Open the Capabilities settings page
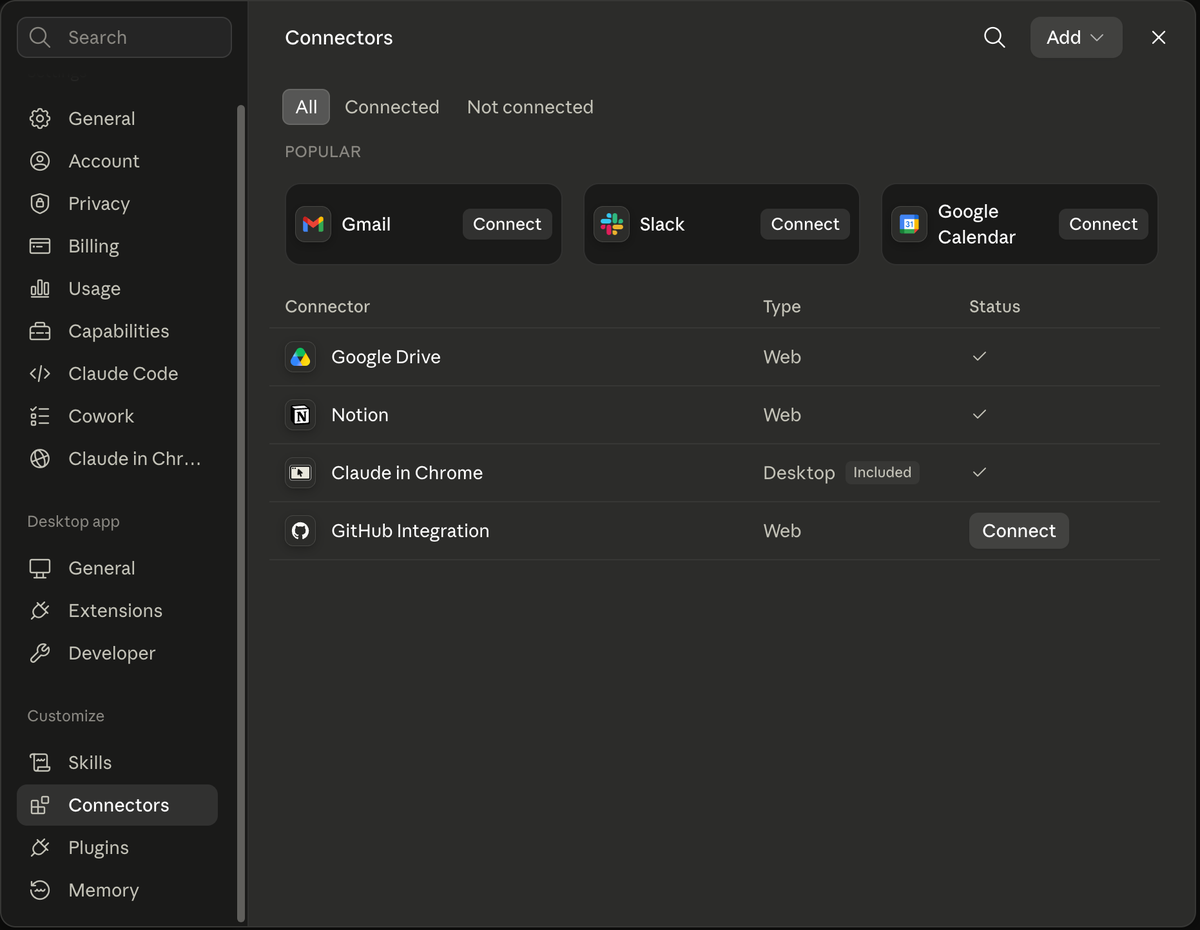 click(x=117, y=331)
